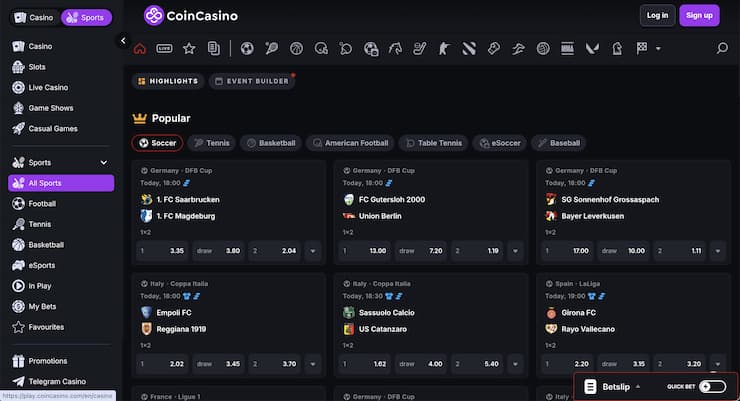Select the Soccer popular filter
Image resolution: width=740 pixels, height=401 pixels.
(157, 143)
